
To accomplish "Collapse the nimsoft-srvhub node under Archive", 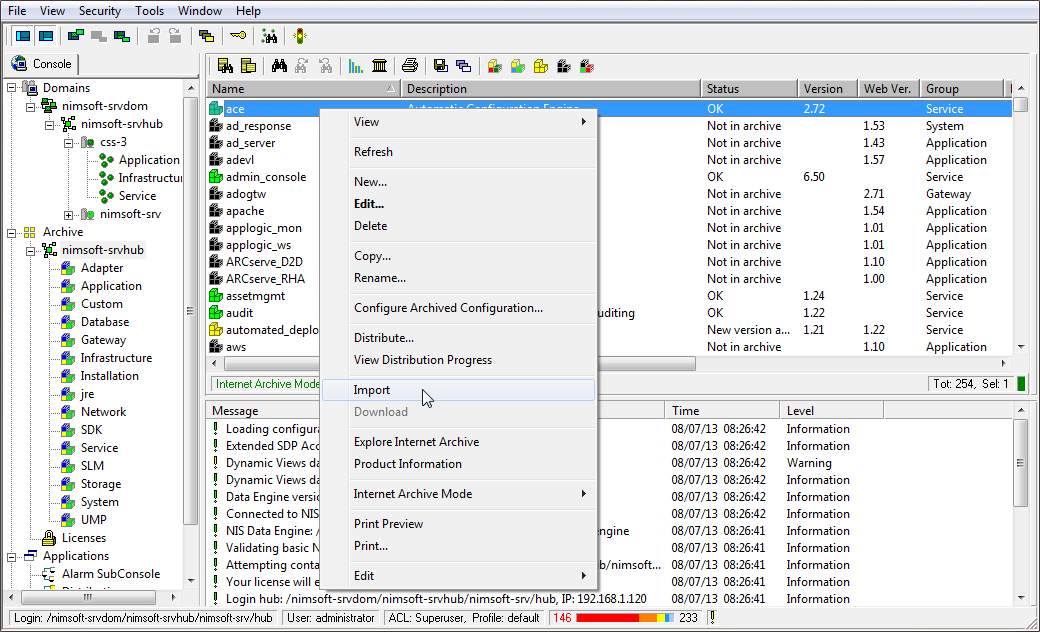I will click(x=31, y=251).
